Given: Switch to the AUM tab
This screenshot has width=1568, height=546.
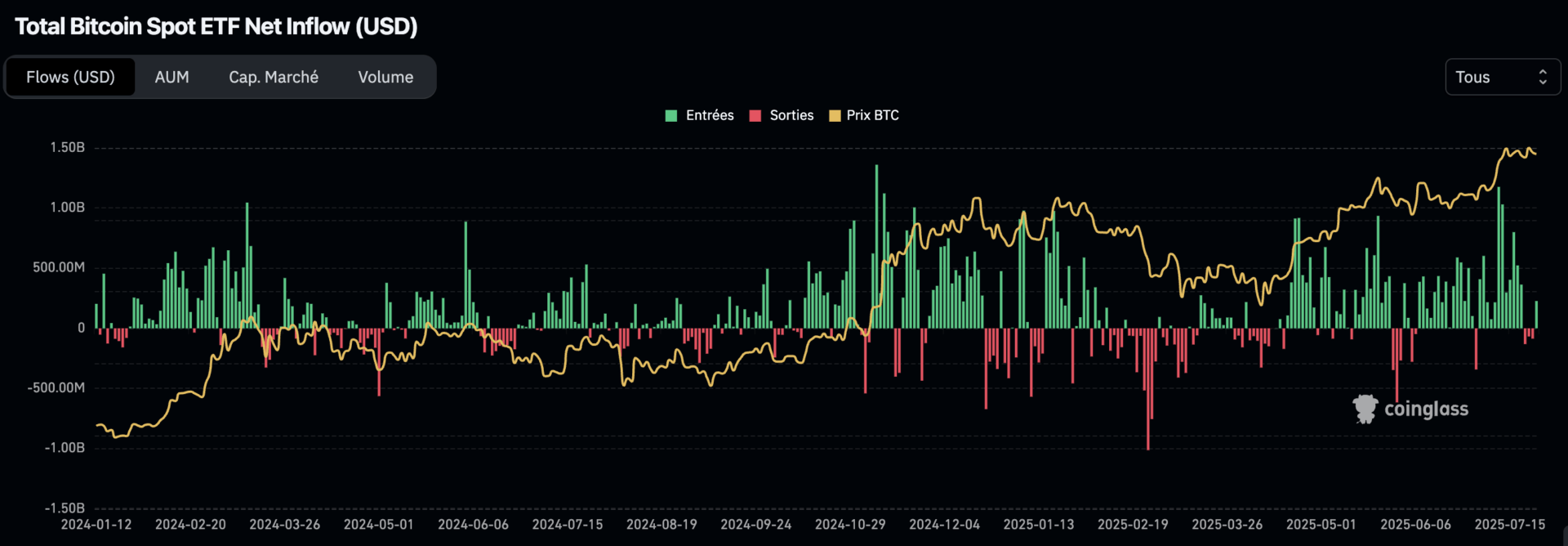Looking at the screenshot, I should (171, 77).
